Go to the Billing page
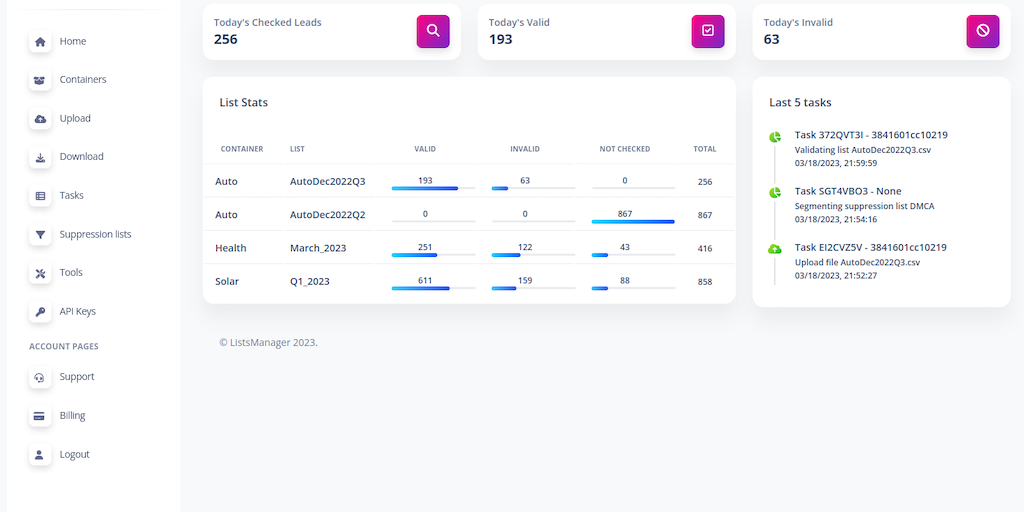Image resolution: width=1024 pixels, height=512 pixels. [x=72, y=416]
